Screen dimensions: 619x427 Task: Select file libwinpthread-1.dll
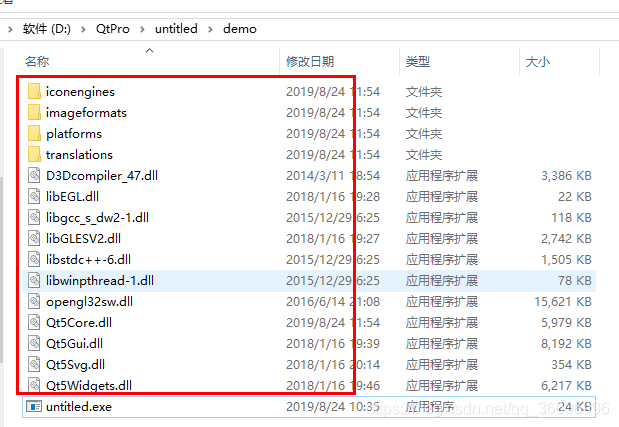tap(100, 281)
